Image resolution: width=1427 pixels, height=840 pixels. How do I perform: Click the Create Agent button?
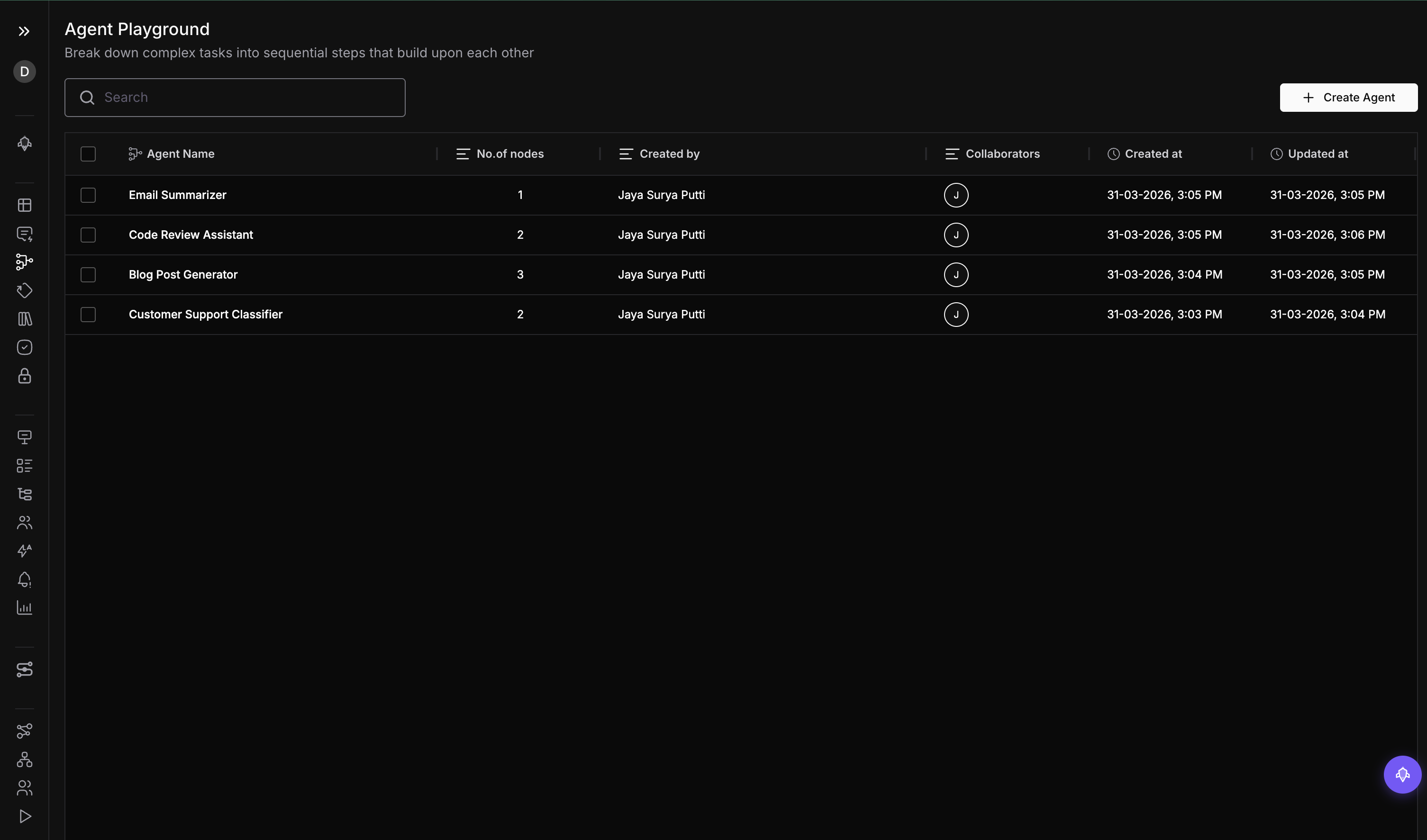coord(1348,97)
